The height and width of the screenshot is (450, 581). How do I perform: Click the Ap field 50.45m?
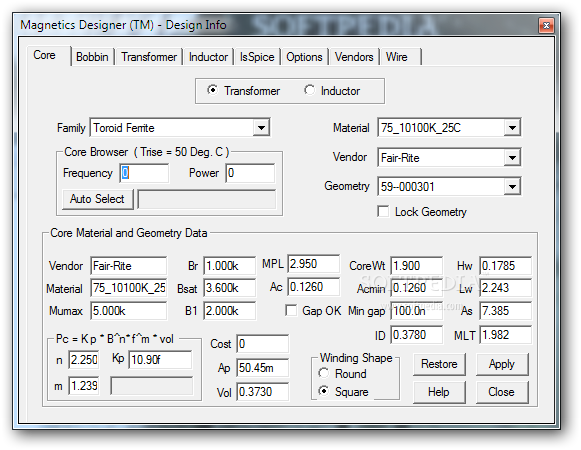point(262,368)
